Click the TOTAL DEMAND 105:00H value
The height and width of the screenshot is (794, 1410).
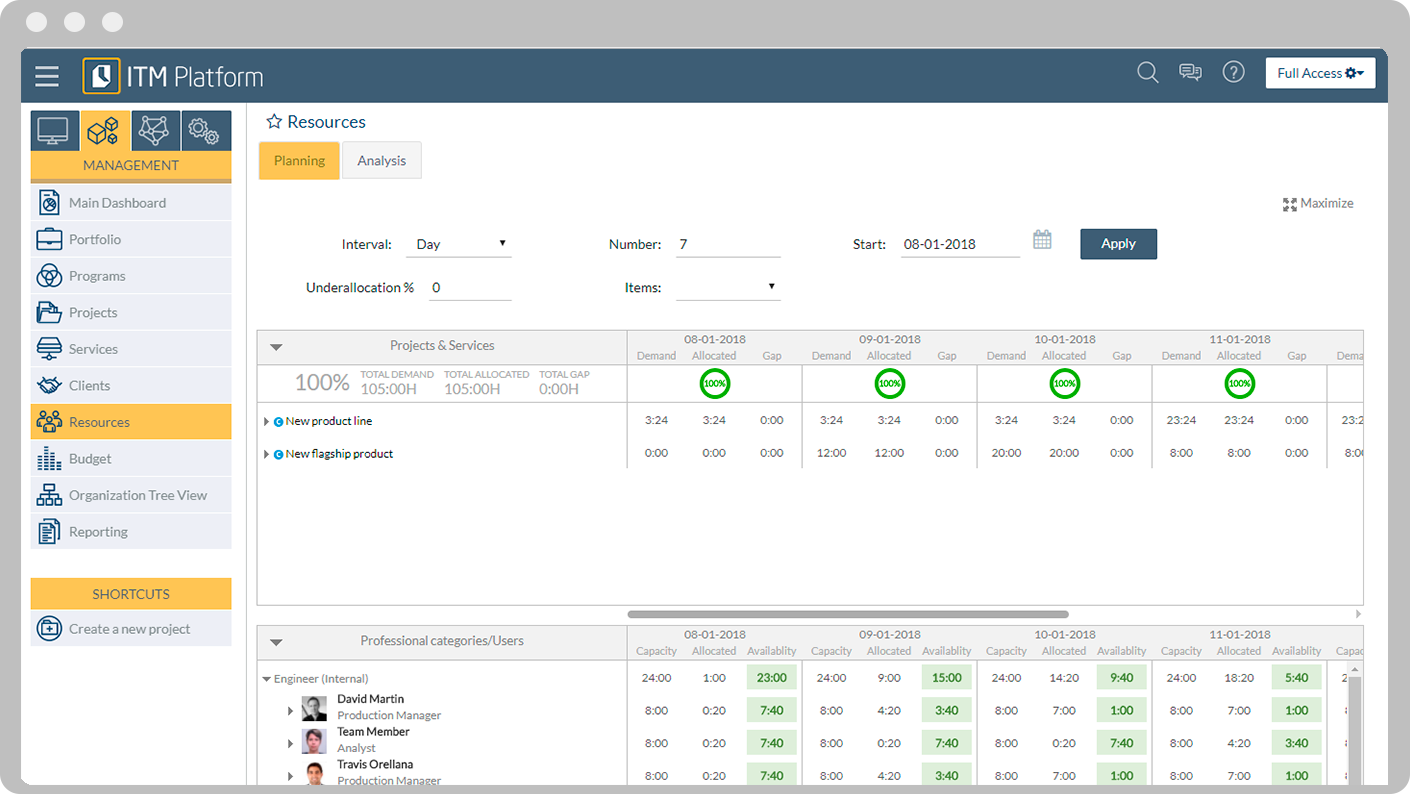click(389, 389)
